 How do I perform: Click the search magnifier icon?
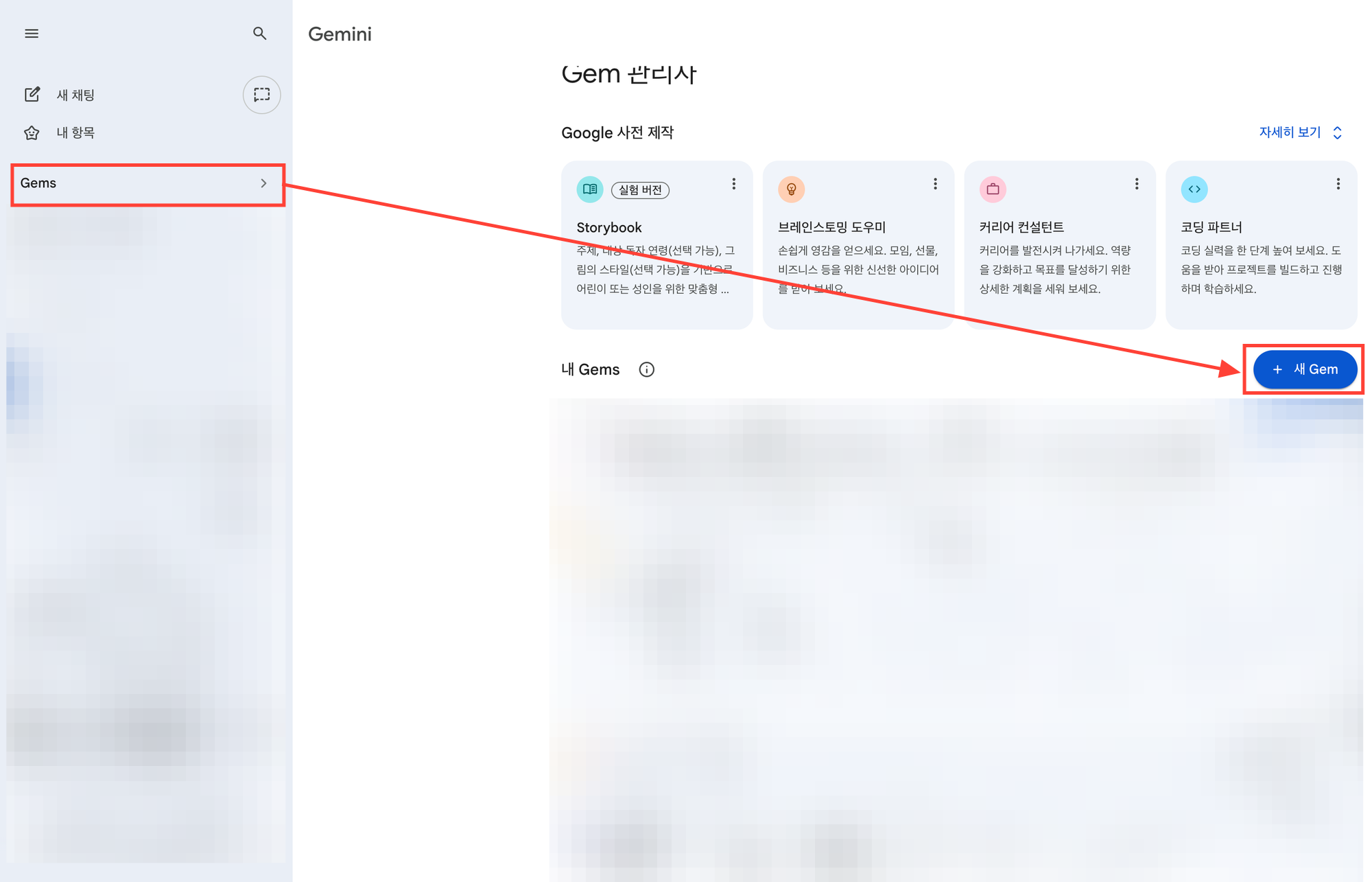tap(259, 34)
